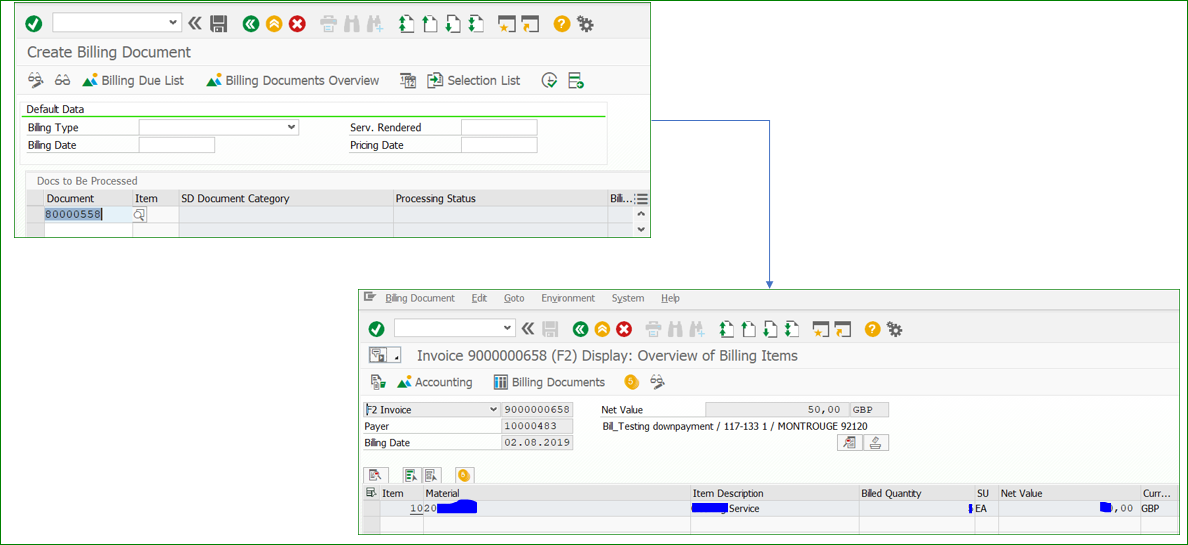Viewport: 1188px width, 545px height.
Task: Click calendar-style icon left of Selection List
Action: pos(408,80)
